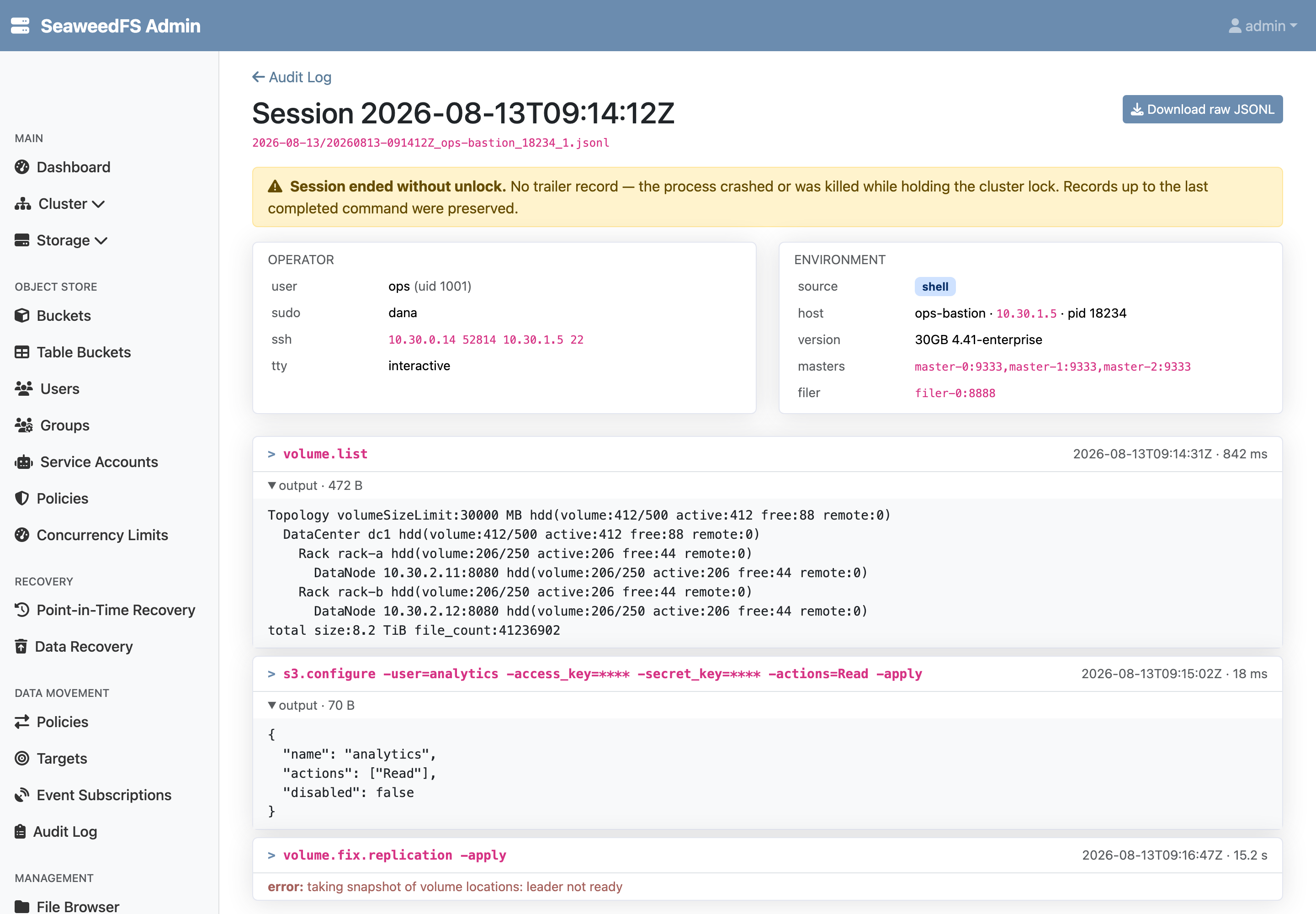The image size is (1316, 914).
Task: Click the Data Movement Policies arrows icon
Action: coord(22,722)
